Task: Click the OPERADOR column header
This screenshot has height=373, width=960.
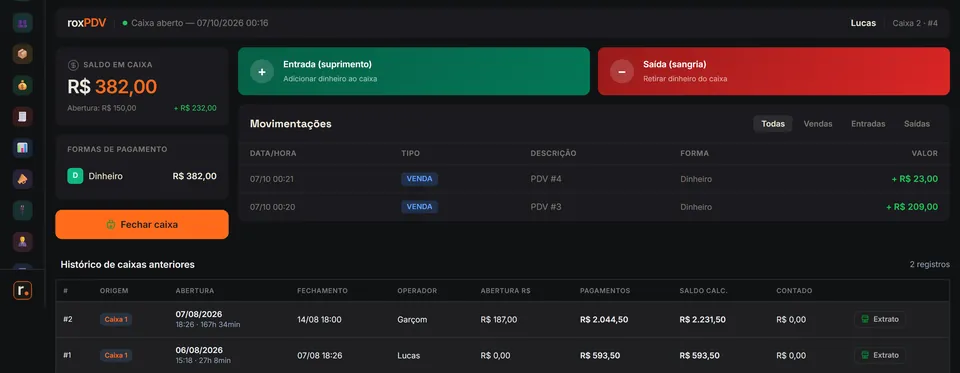Action: [x=417, y=290]
